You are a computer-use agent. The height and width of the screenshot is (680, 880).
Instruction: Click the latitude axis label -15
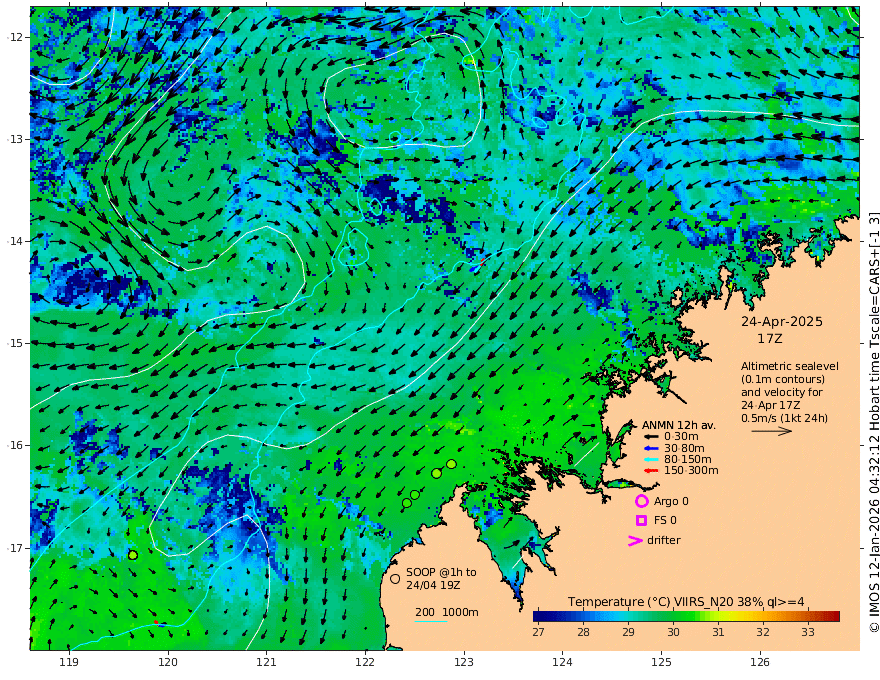click(14, 343)
